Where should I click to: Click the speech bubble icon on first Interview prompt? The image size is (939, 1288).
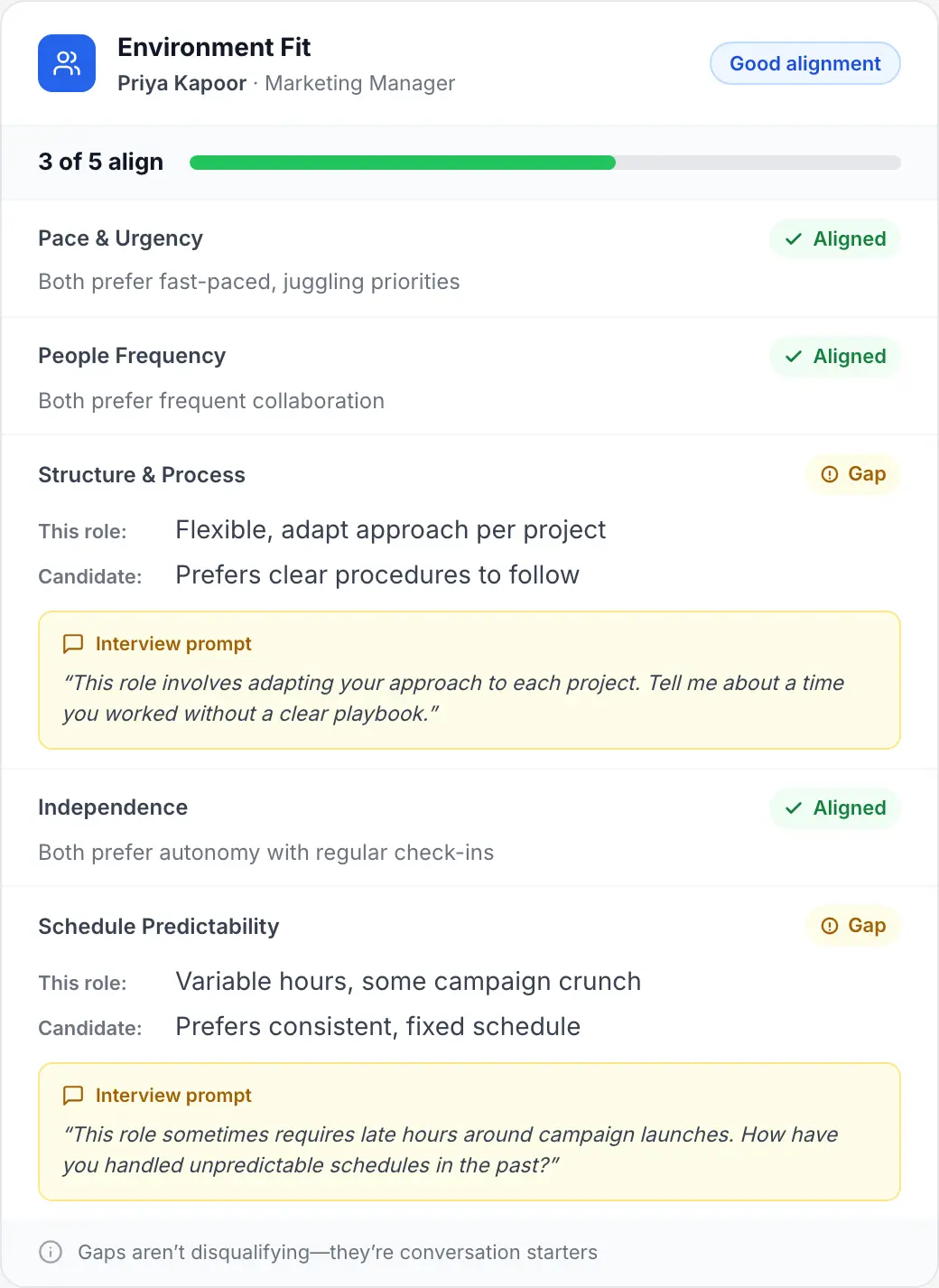pos(73,643)
